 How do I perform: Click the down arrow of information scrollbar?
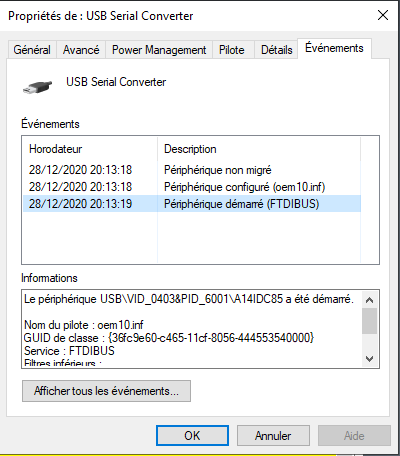pos(369,359)
